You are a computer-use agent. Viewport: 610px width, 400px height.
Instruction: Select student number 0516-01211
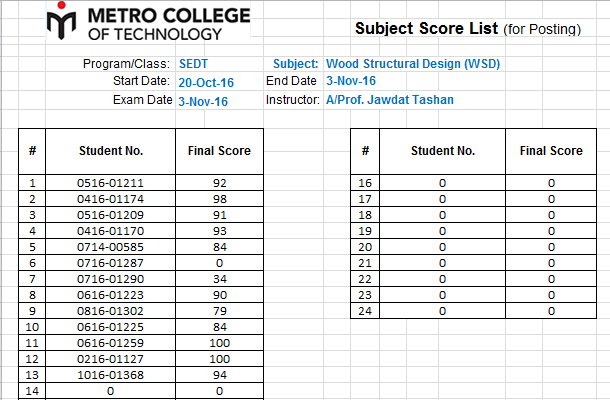[110, 183]
